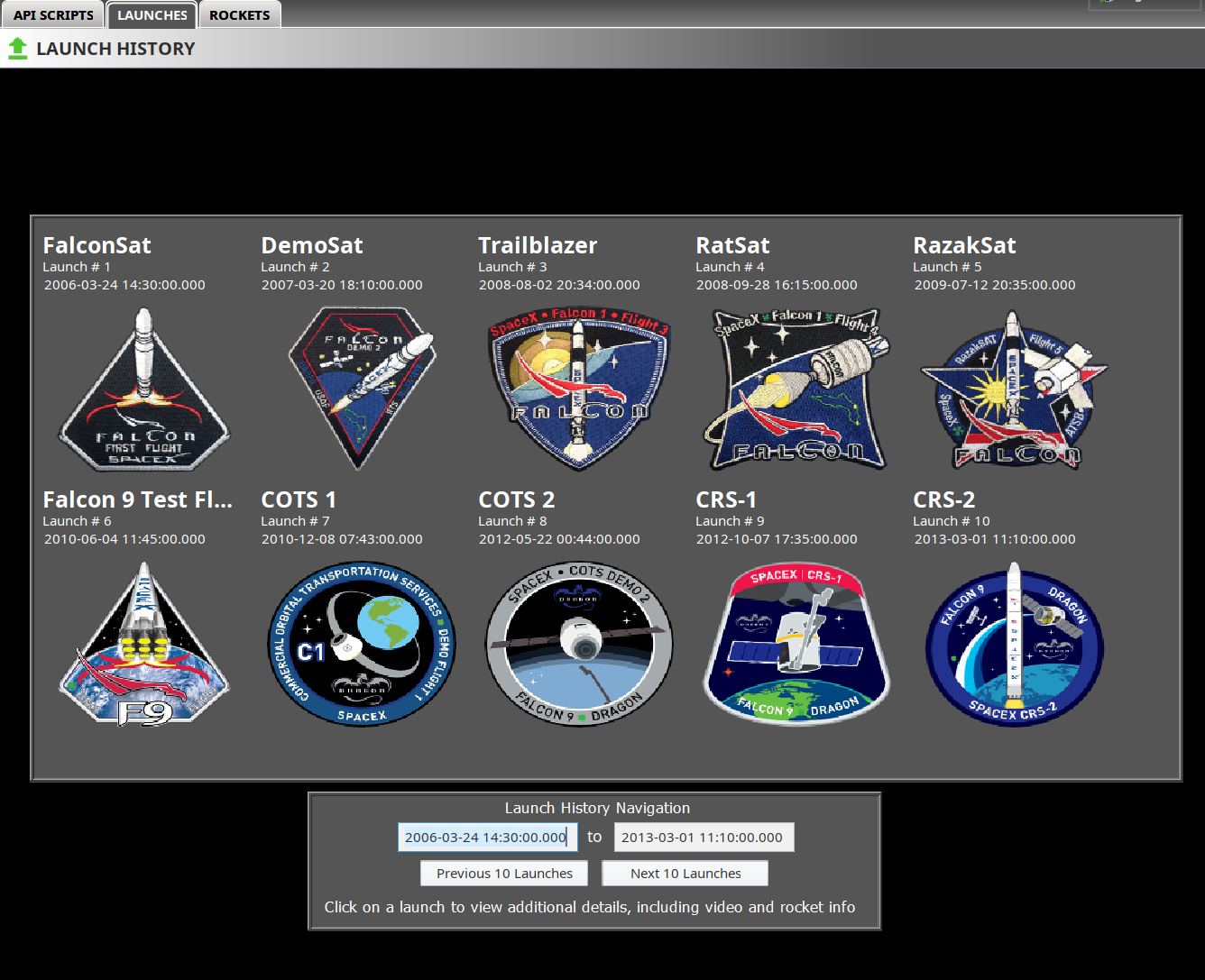Click the Trailblazer title
Viewport: 1205px width, 980px height.
click(x=538, y=245)
